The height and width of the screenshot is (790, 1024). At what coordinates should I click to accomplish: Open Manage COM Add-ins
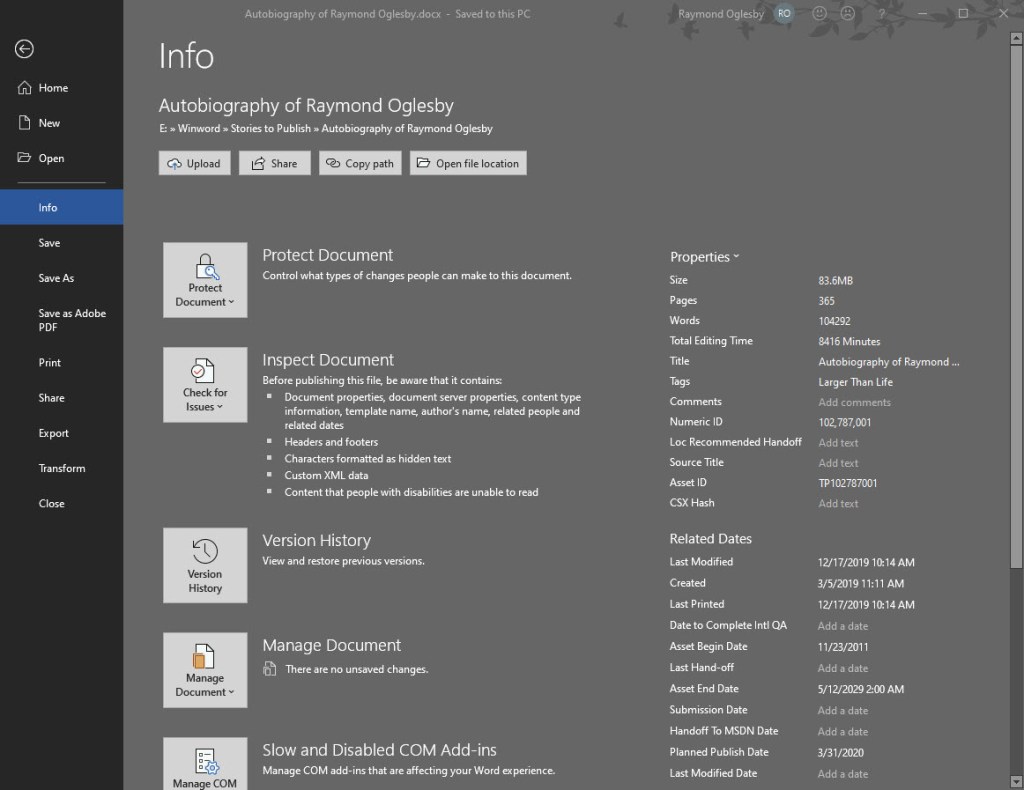tap(204, 765)
